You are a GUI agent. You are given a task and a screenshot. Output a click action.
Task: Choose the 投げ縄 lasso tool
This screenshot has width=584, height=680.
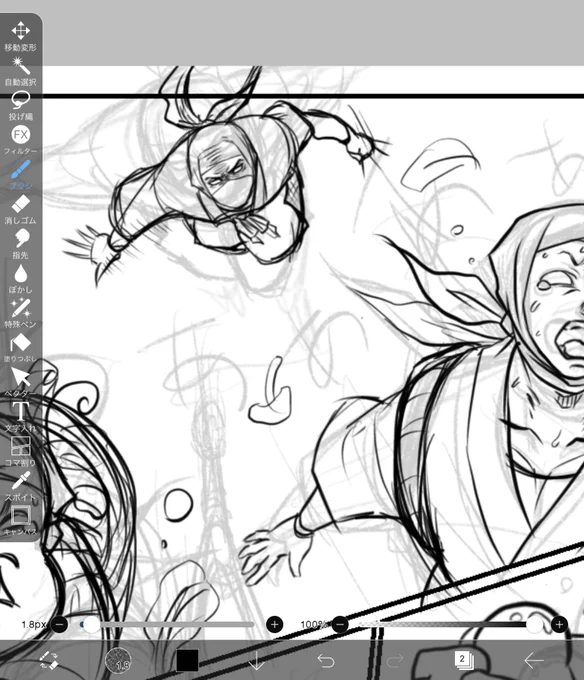click(20, 105)
